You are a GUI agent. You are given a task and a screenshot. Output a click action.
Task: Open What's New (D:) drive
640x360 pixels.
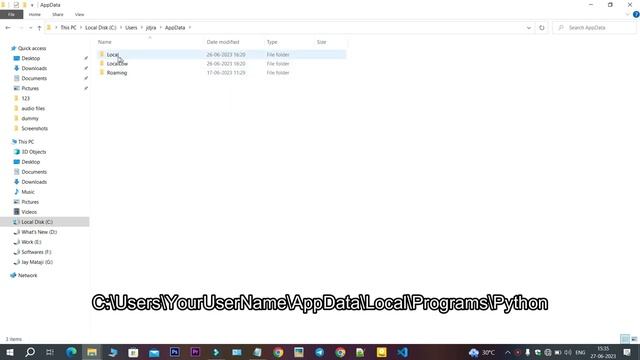39,232
